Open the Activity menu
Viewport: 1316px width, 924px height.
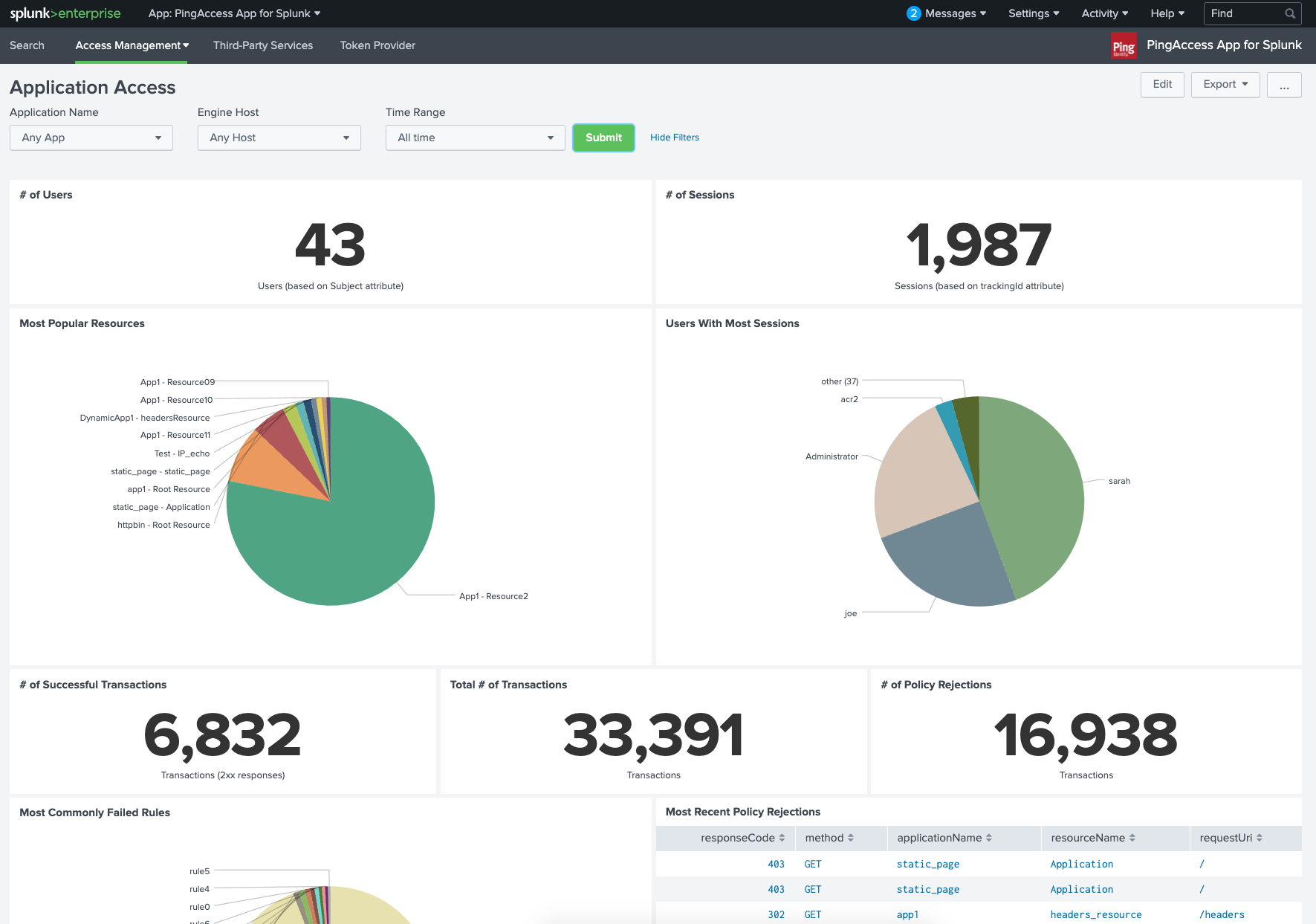1105,13
